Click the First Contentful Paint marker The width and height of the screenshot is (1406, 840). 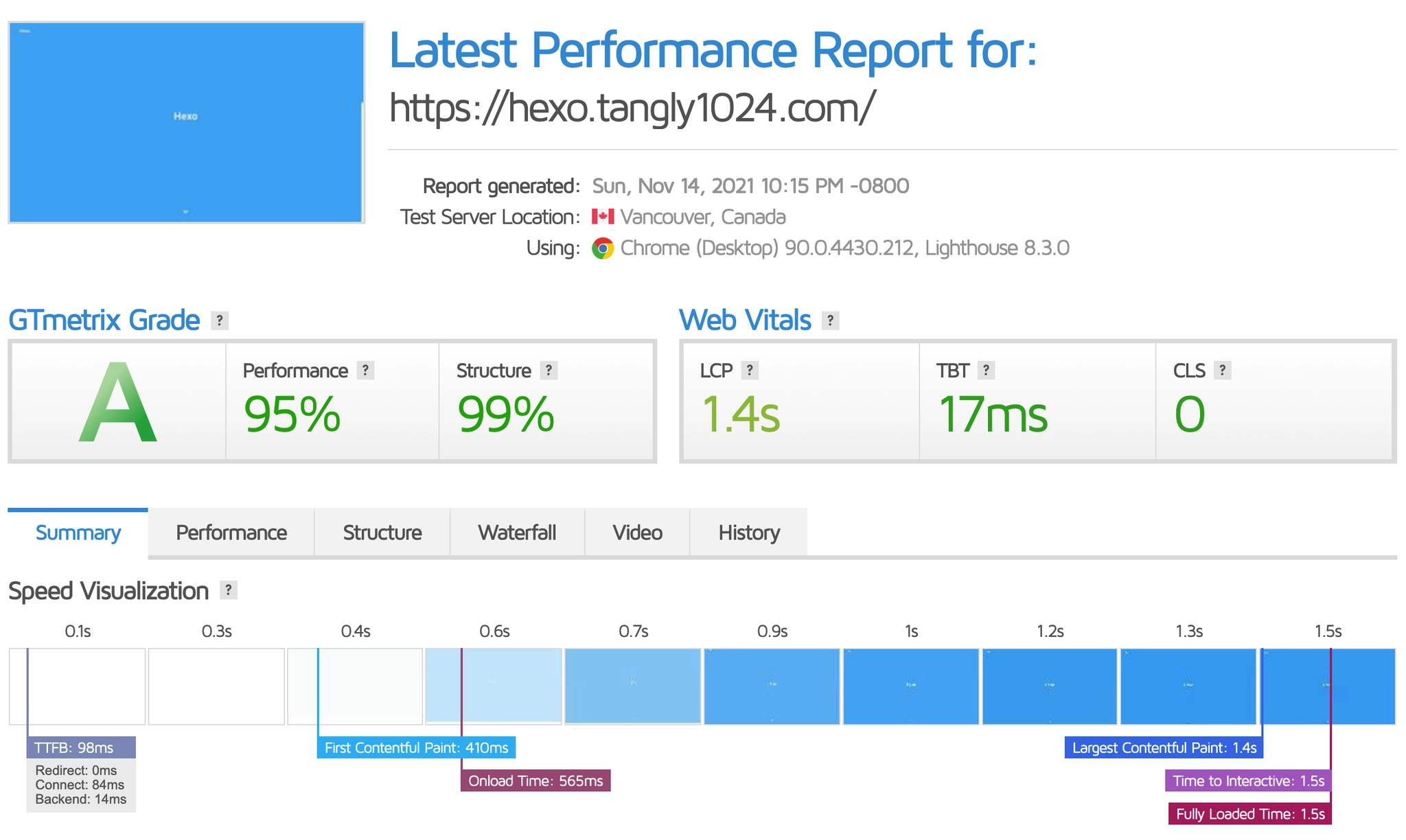tap(416, 747)
